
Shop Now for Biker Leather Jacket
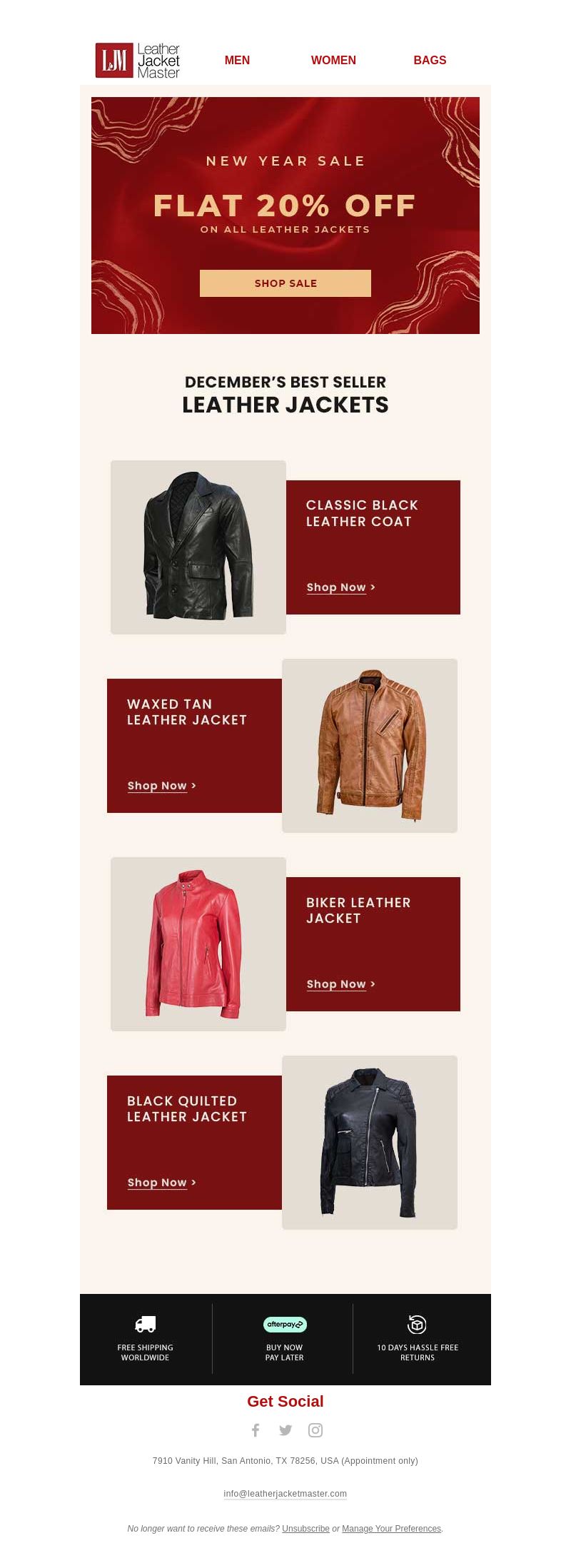point(340,984)
